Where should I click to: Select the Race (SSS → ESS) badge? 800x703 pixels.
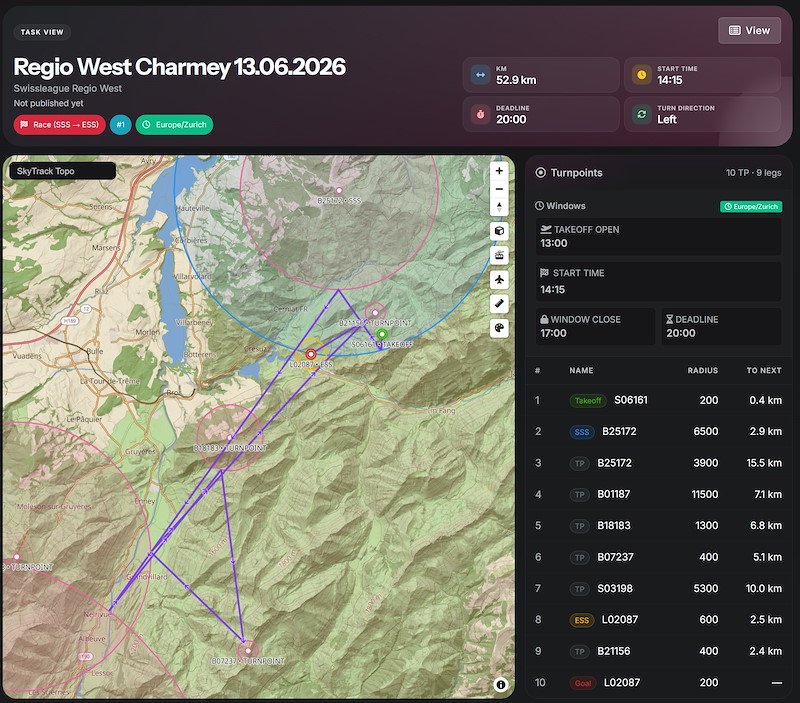[x=60, y=124]
